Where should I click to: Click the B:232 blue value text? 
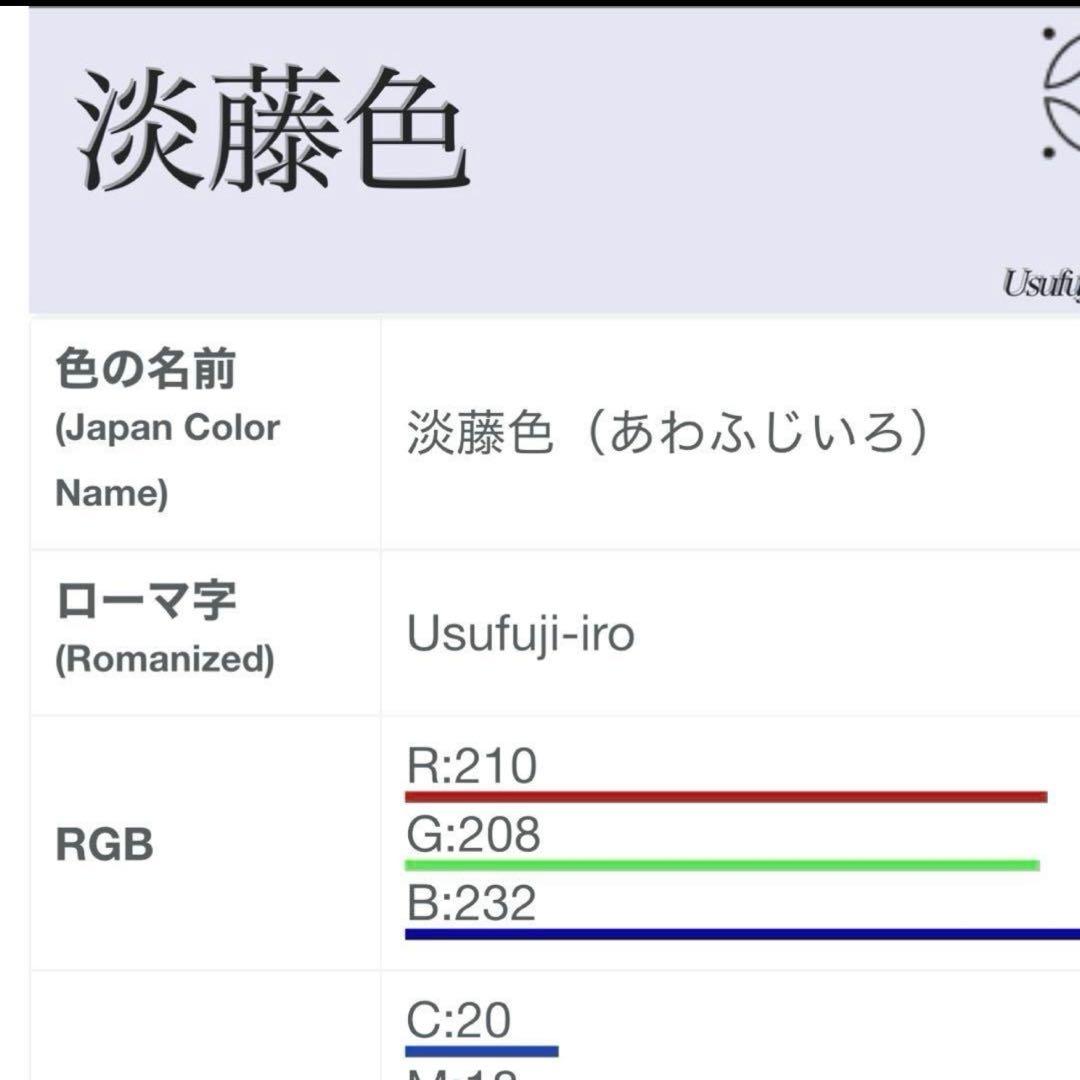click(x=472, y=903)
